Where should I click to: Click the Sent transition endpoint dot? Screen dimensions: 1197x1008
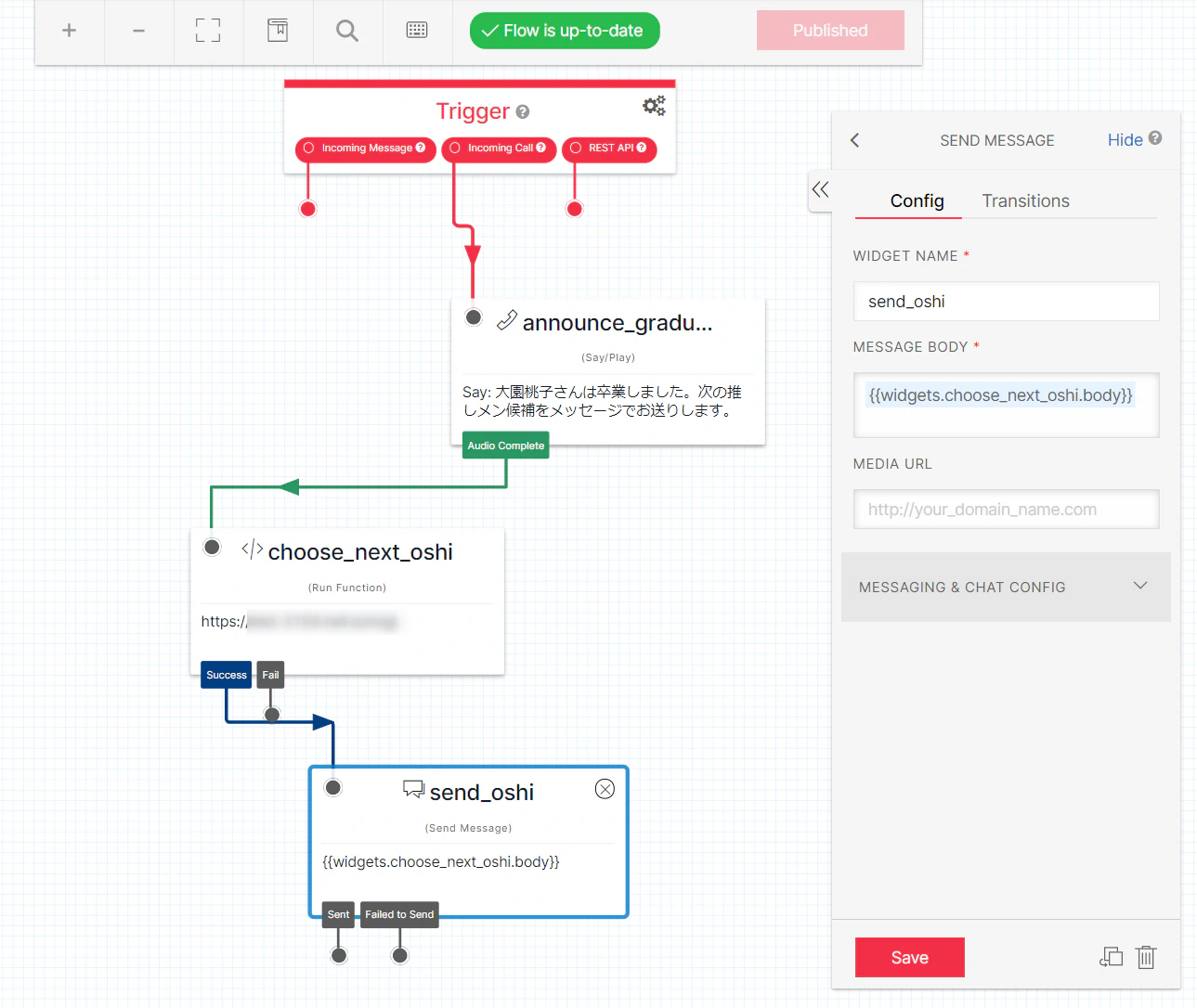[339, 955]
